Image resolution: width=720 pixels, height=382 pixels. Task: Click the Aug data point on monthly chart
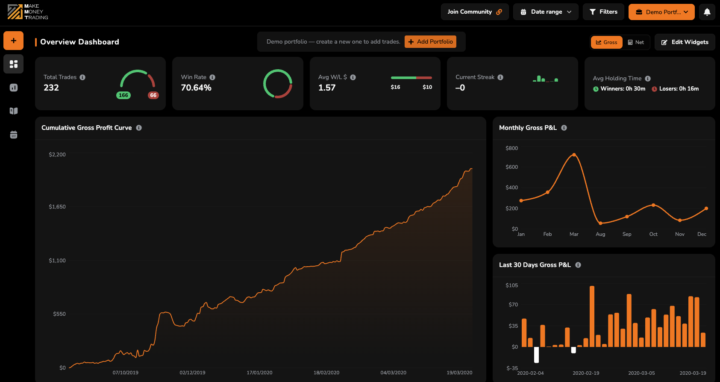600,223
